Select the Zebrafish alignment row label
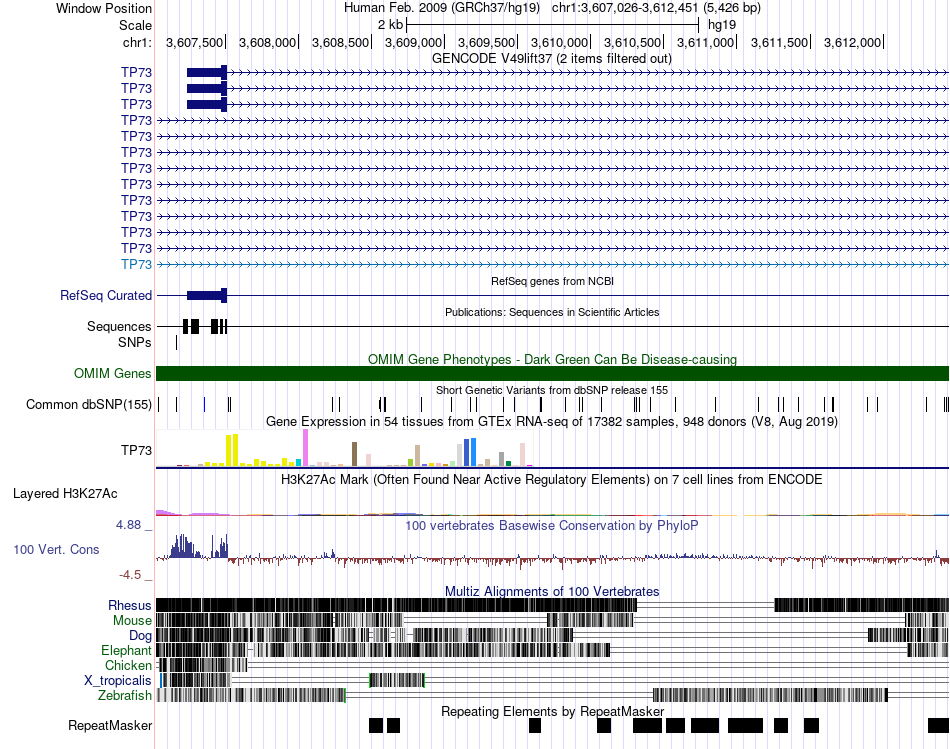Viewport: 950px width, 749px height. (x=124, y=695)
